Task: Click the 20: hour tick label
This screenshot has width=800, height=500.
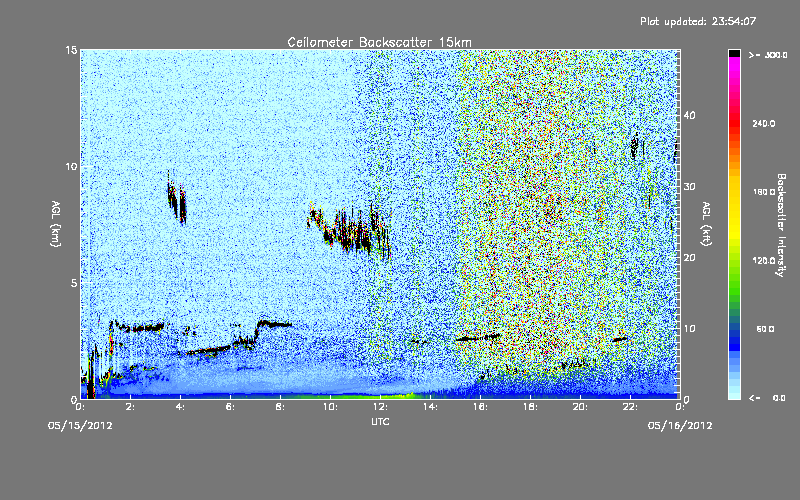Action: tap(580, 407)
